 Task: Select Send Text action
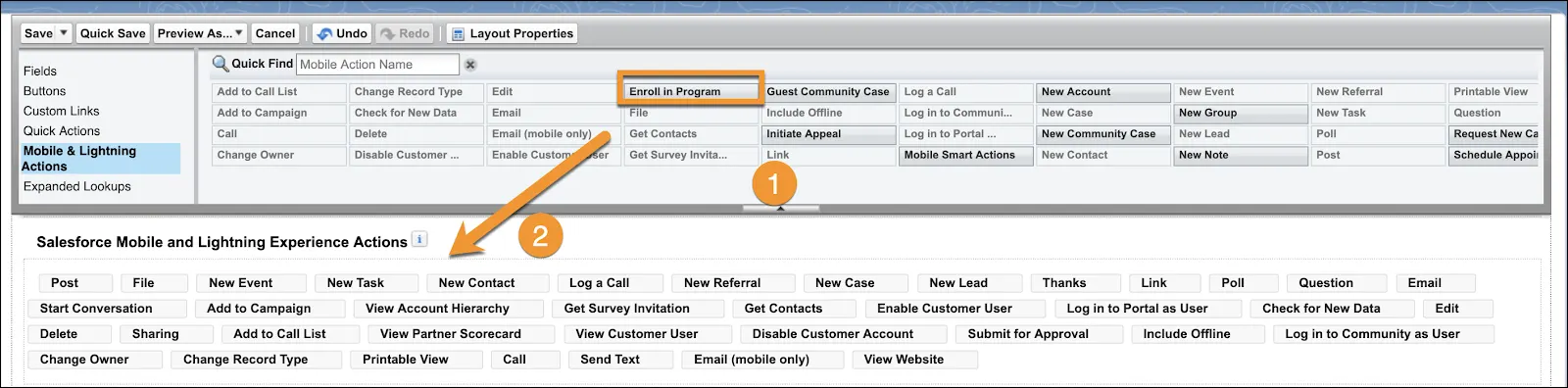coord(620,360)
